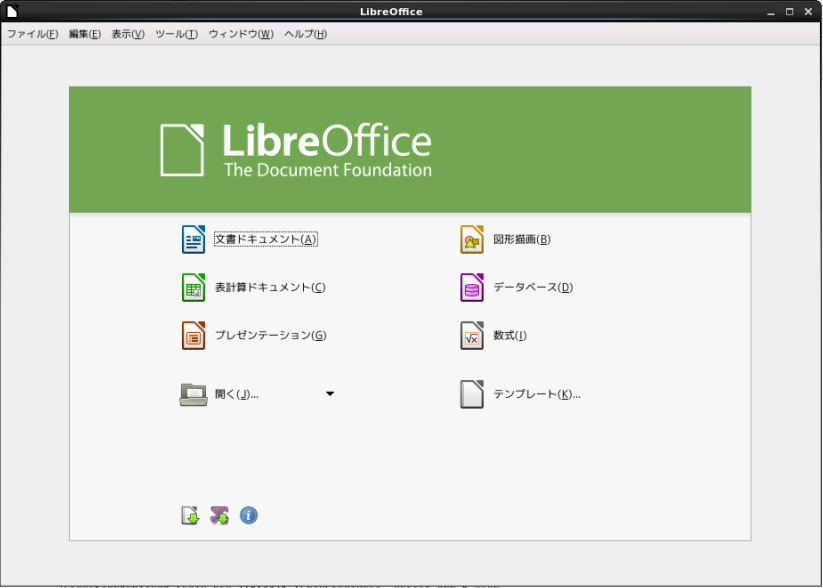Image resolution: width=823 pixels, height=588 pixels.
Task: Maximize the LibreOffice window
Action: pyautogui.click(x=789, y=12)
